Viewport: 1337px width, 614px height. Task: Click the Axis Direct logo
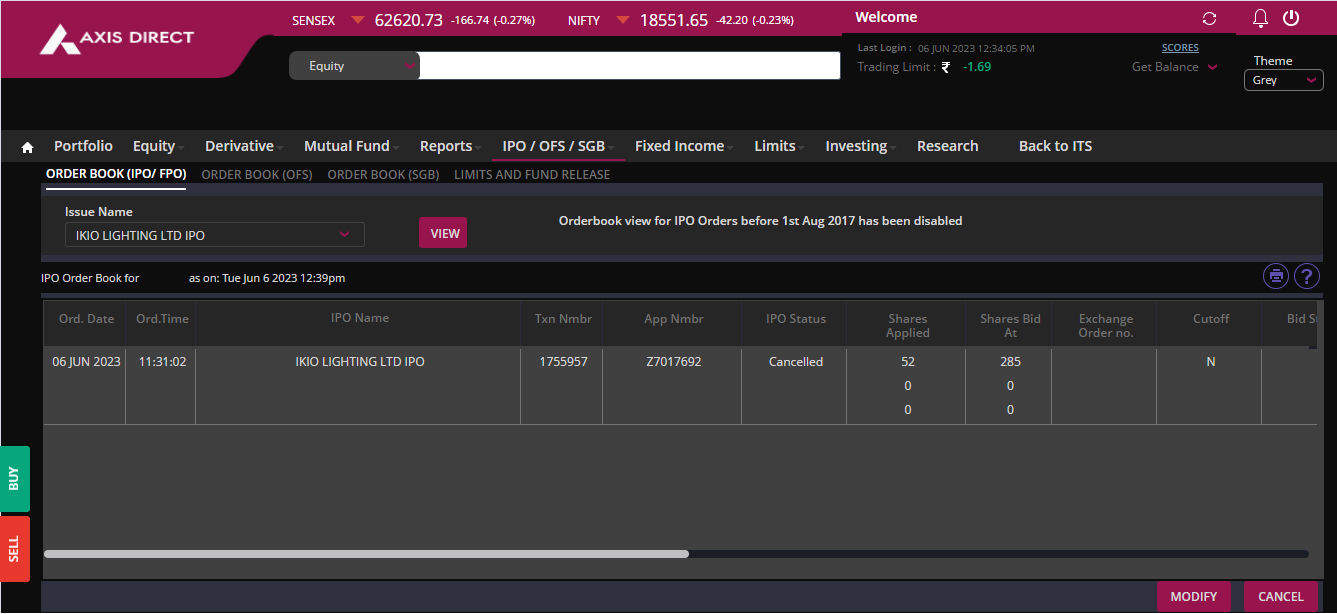click(117, 39)
